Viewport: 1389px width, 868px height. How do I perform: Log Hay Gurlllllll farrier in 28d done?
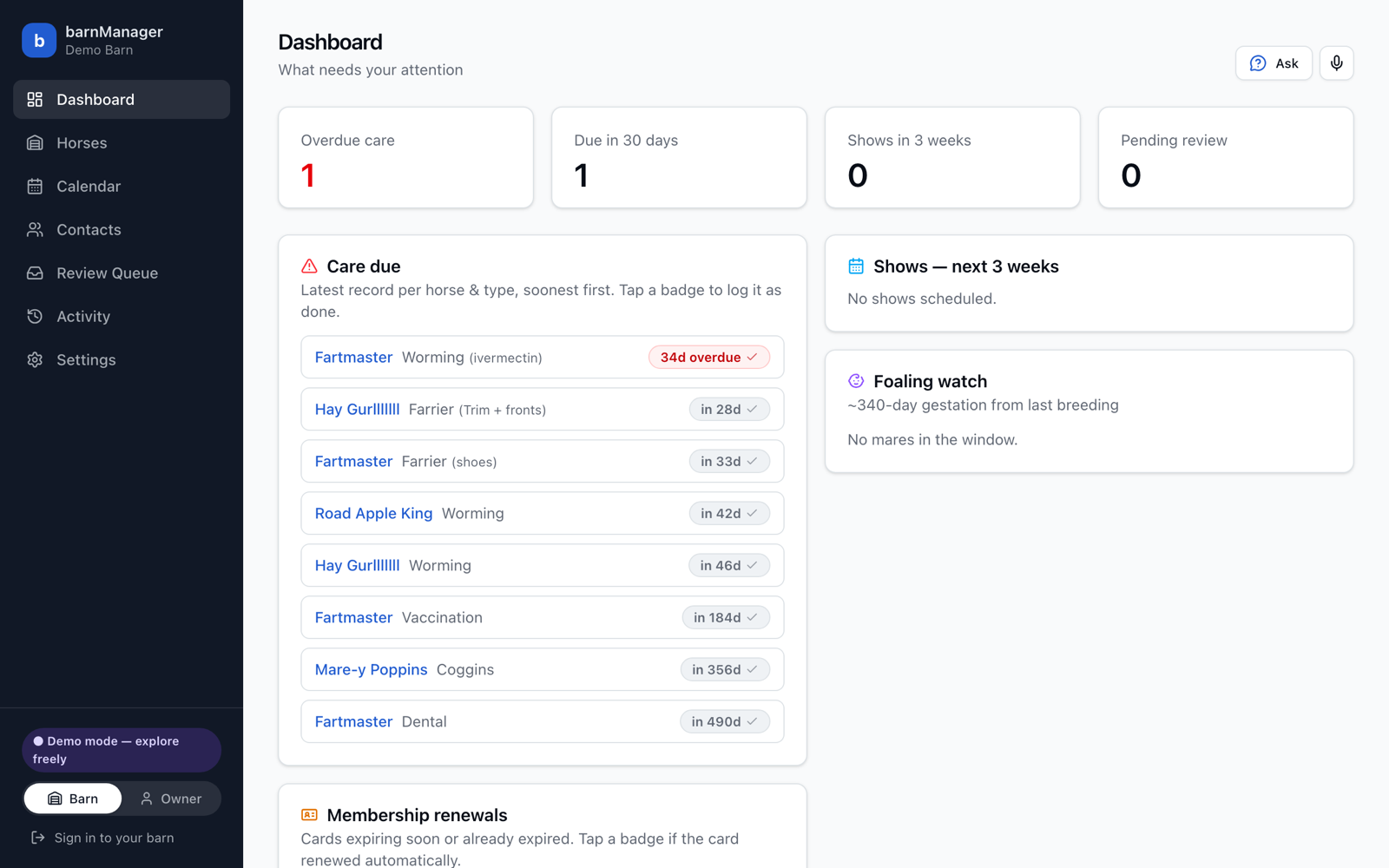coord(729,410)
